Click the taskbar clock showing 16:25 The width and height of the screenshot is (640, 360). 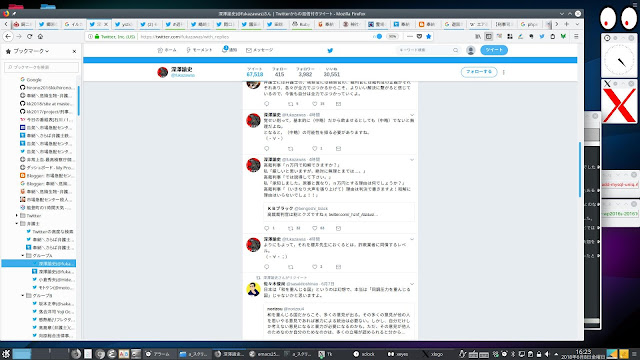pyautogui.click(x=583, y=354)
